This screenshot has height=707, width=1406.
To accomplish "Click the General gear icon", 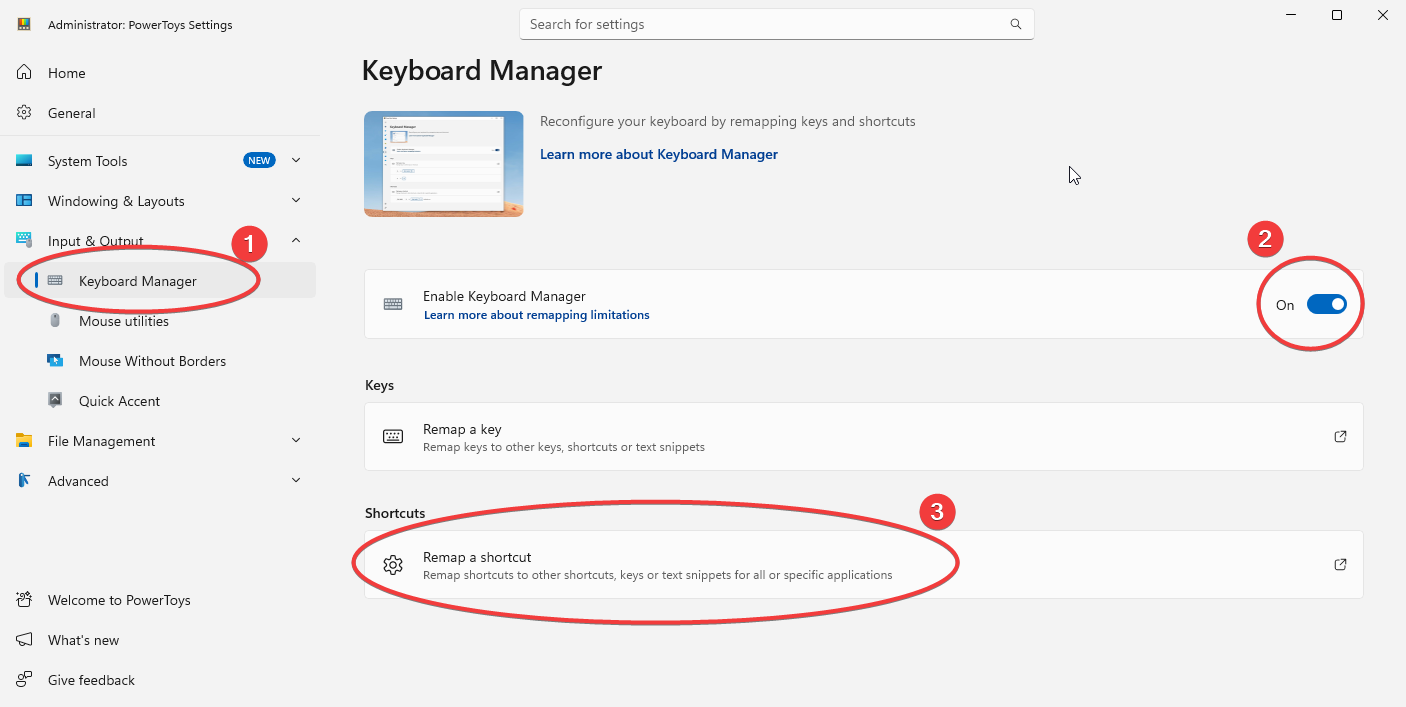I will 25,113.
